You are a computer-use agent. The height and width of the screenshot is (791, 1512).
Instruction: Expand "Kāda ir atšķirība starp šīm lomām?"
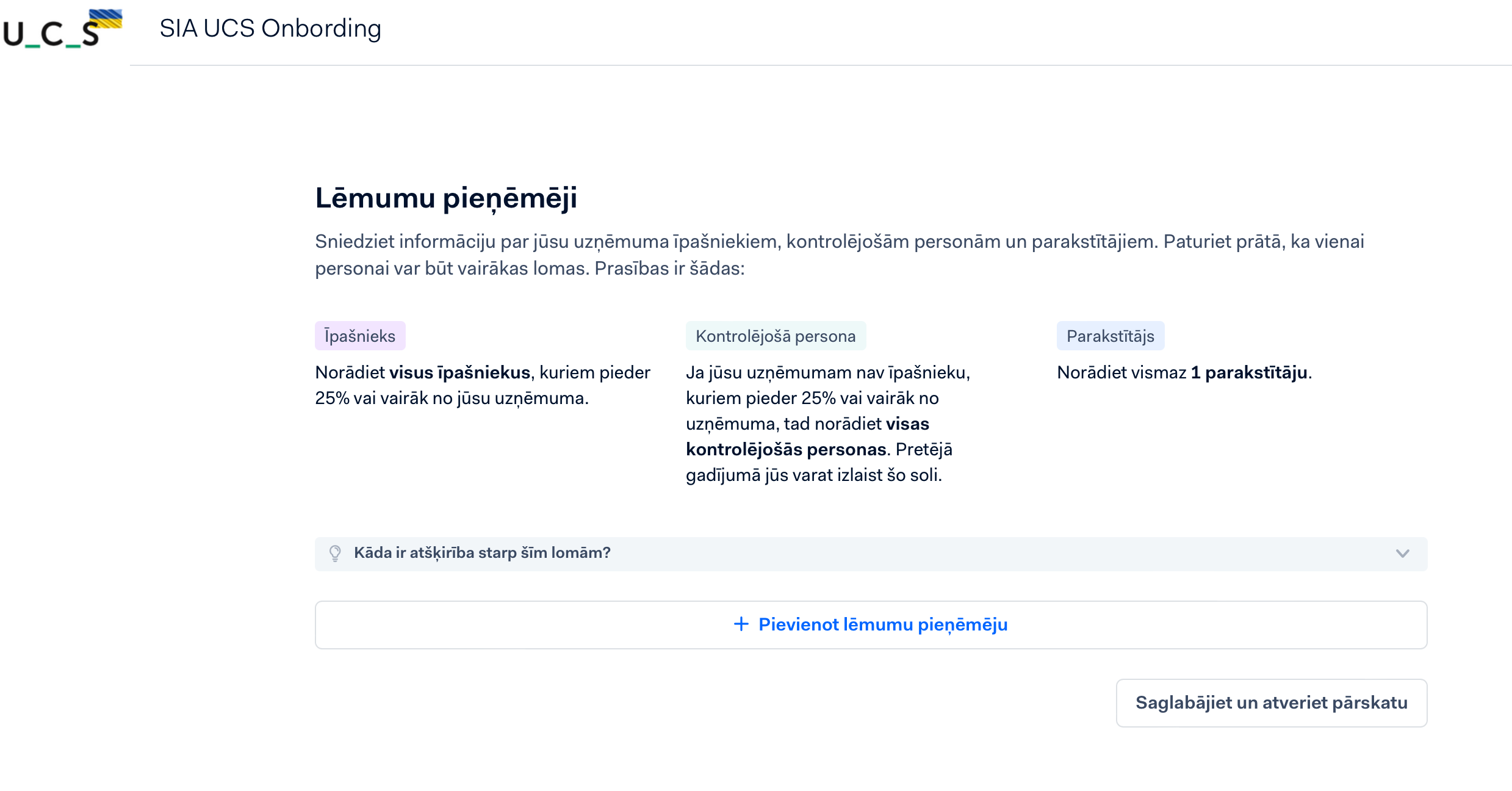coord(482,553)
